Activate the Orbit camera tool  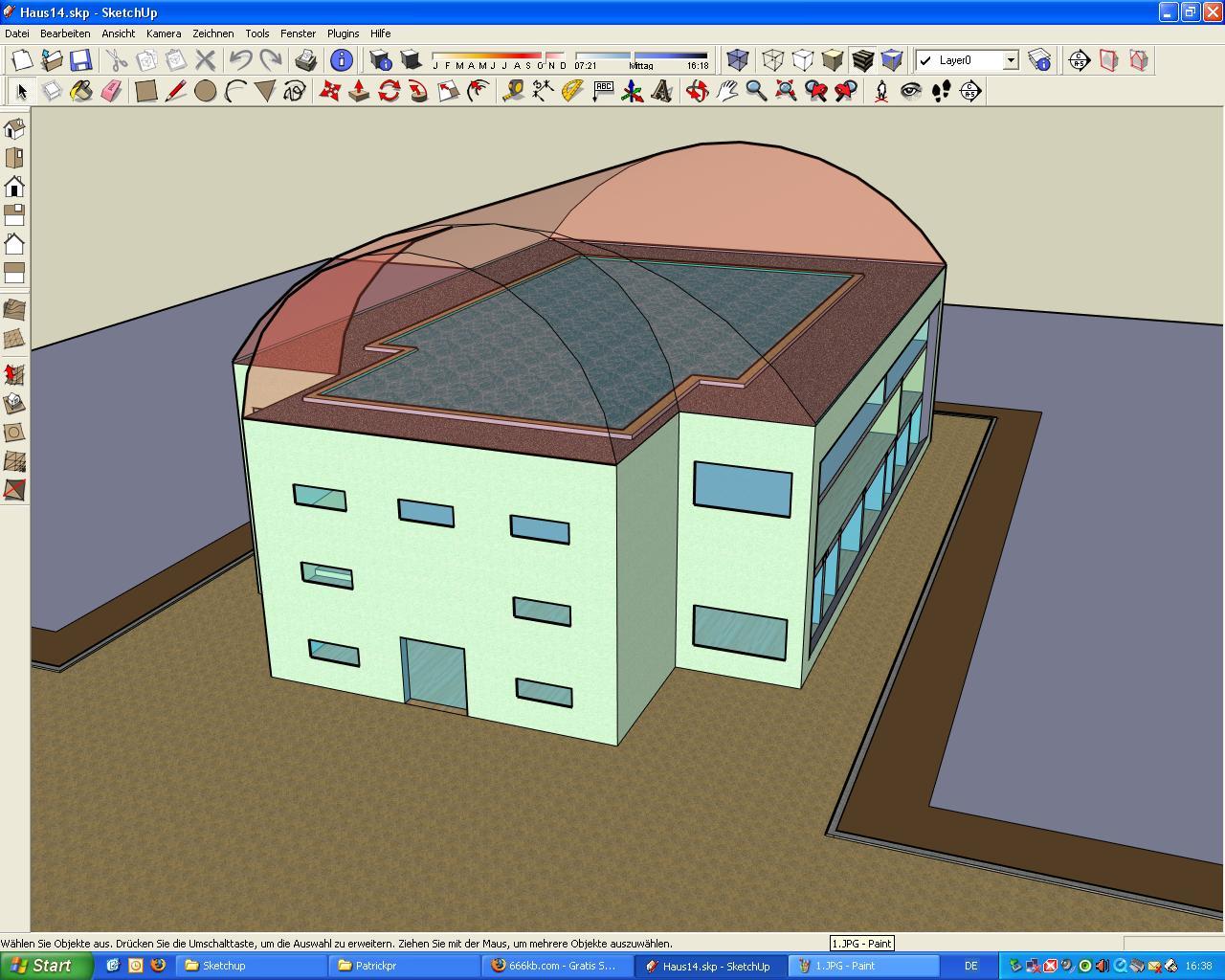point(698,91)
